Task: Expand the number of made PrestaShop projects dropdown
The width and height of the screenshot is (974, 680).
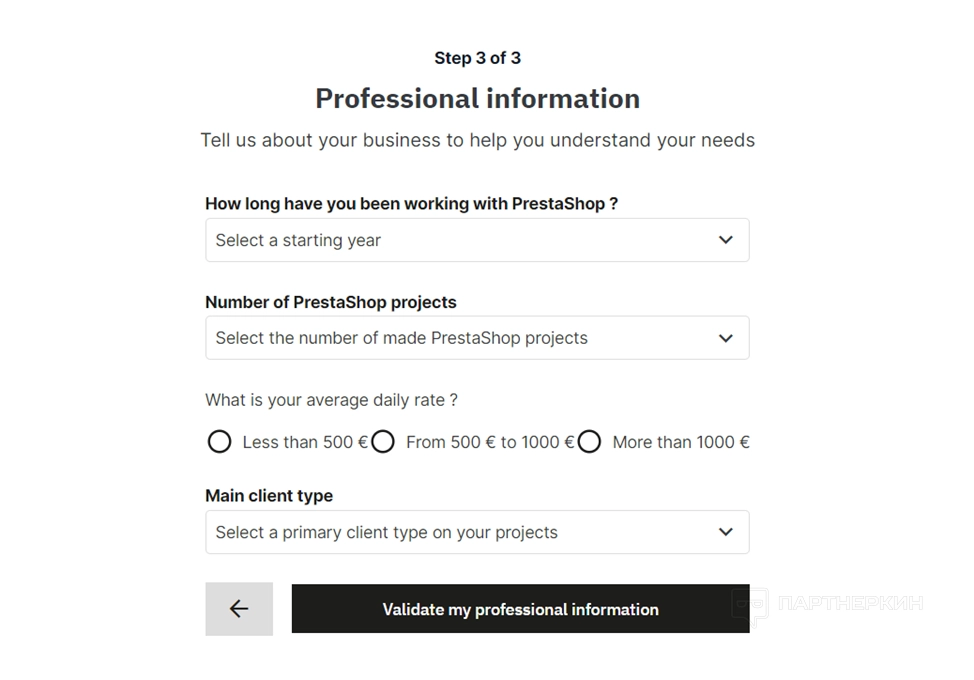Action: pos(460,338)
